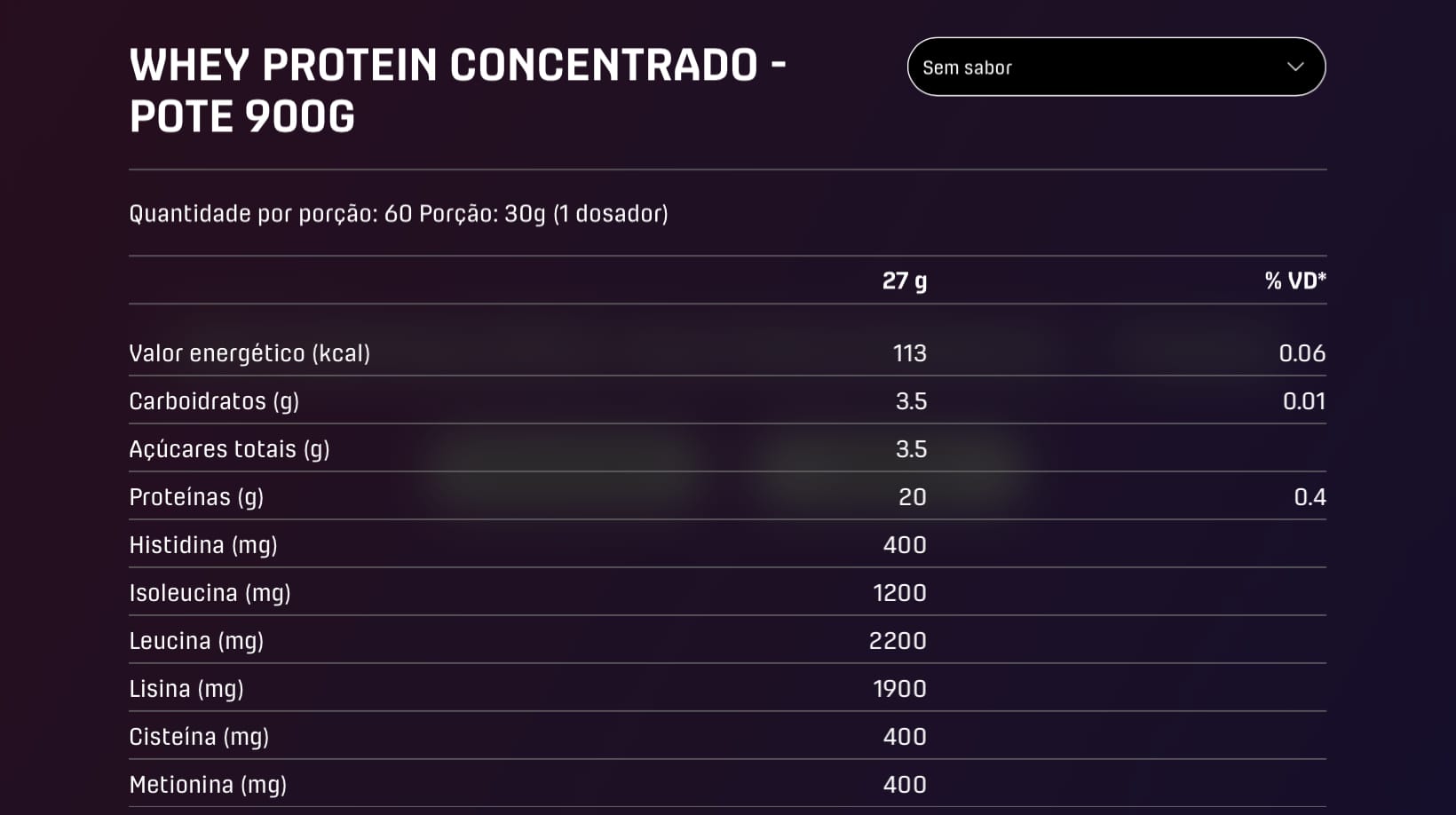Click the 'Isoleucina (mg)' row label
This screenshot has width=1456, height=815.
click(210, 593)
